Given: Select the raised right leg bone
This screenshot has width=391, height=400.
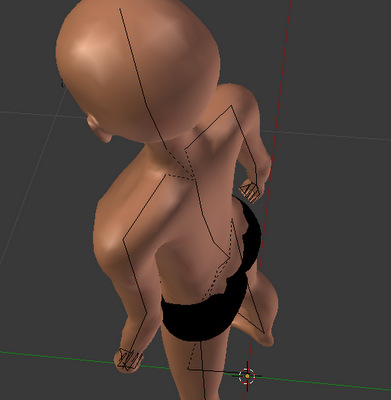Looking at the screenshot, I should [x=248, y=276].
